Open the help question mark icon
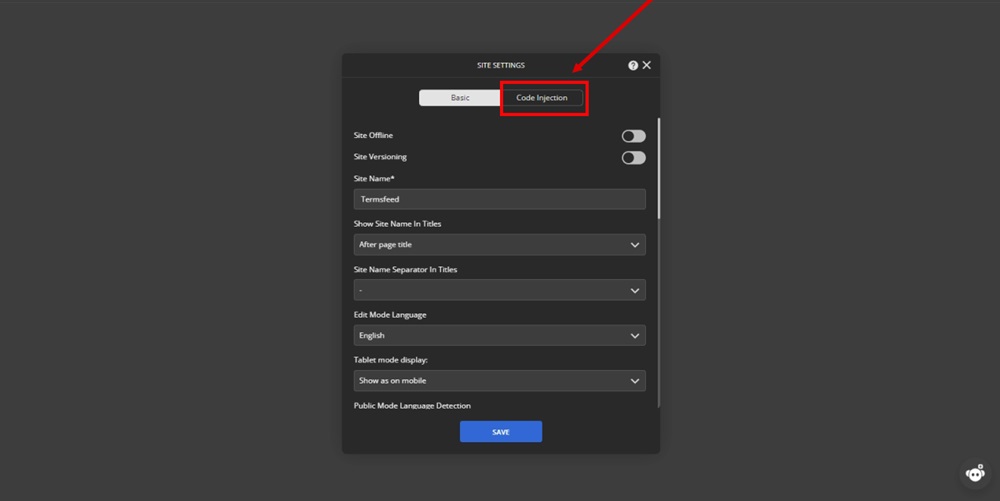1000x501 pixels. click(633, 65)
